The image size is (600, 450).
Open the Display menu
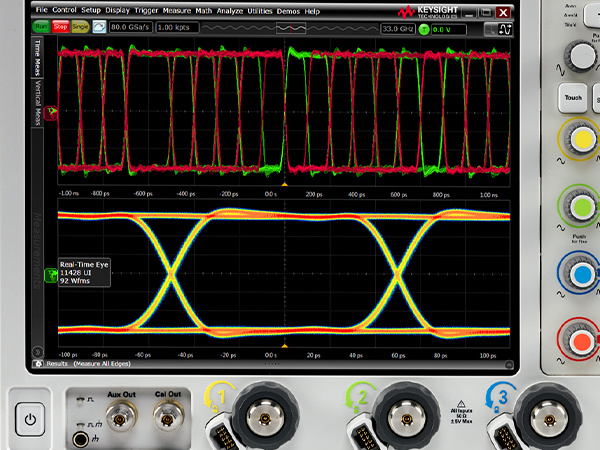click(117, 10)
